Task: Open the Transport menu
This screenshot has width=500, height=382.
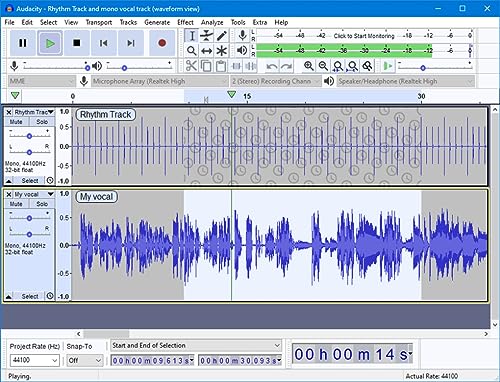Action: [x=99, y=23]
